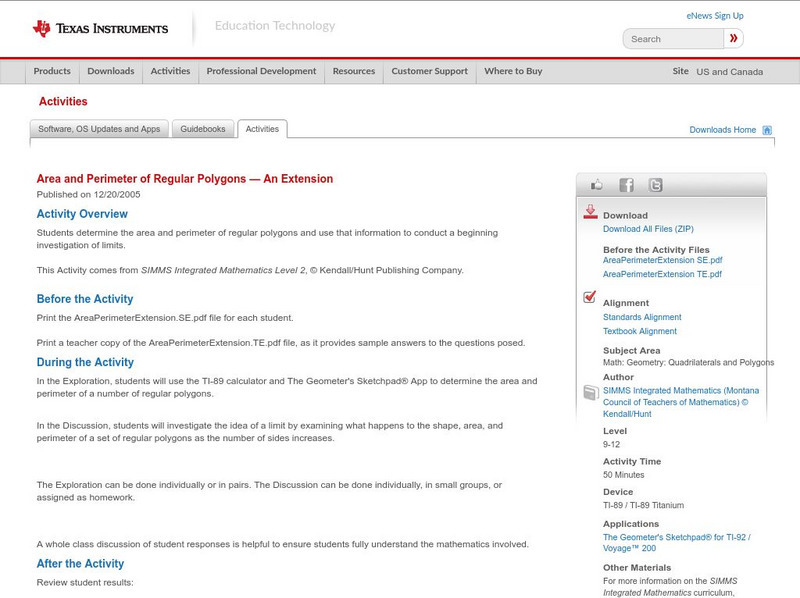The height and width of the screenshot is (598, 800).
Task: Open the eNews Sign Up link
Action: coord(715,16)
